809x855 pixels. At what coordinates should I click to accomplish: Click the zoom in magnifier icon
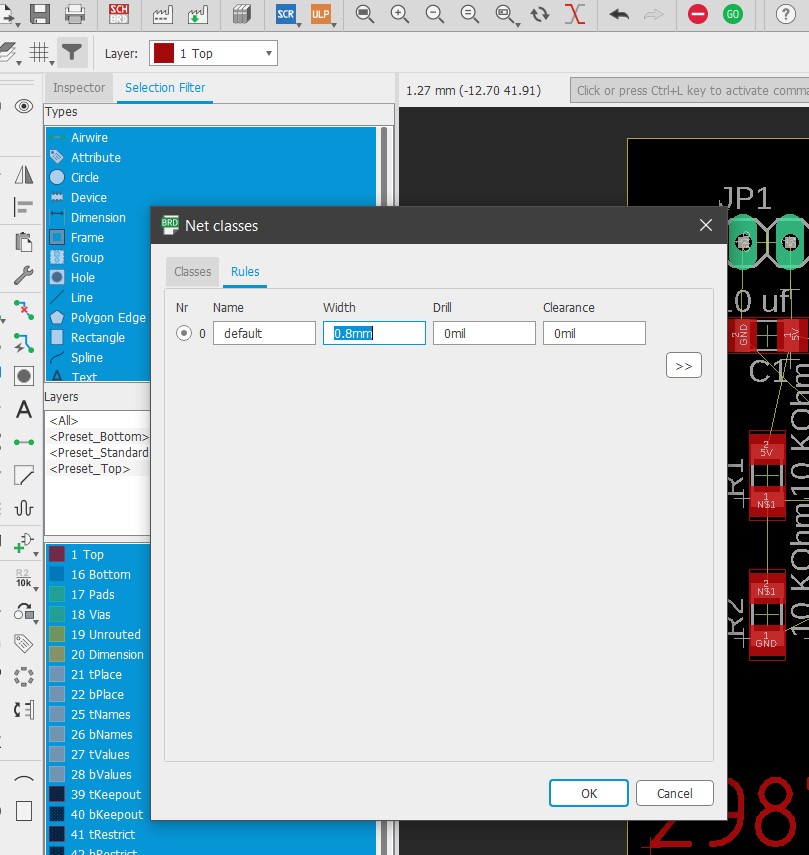[x=400, y=14]
